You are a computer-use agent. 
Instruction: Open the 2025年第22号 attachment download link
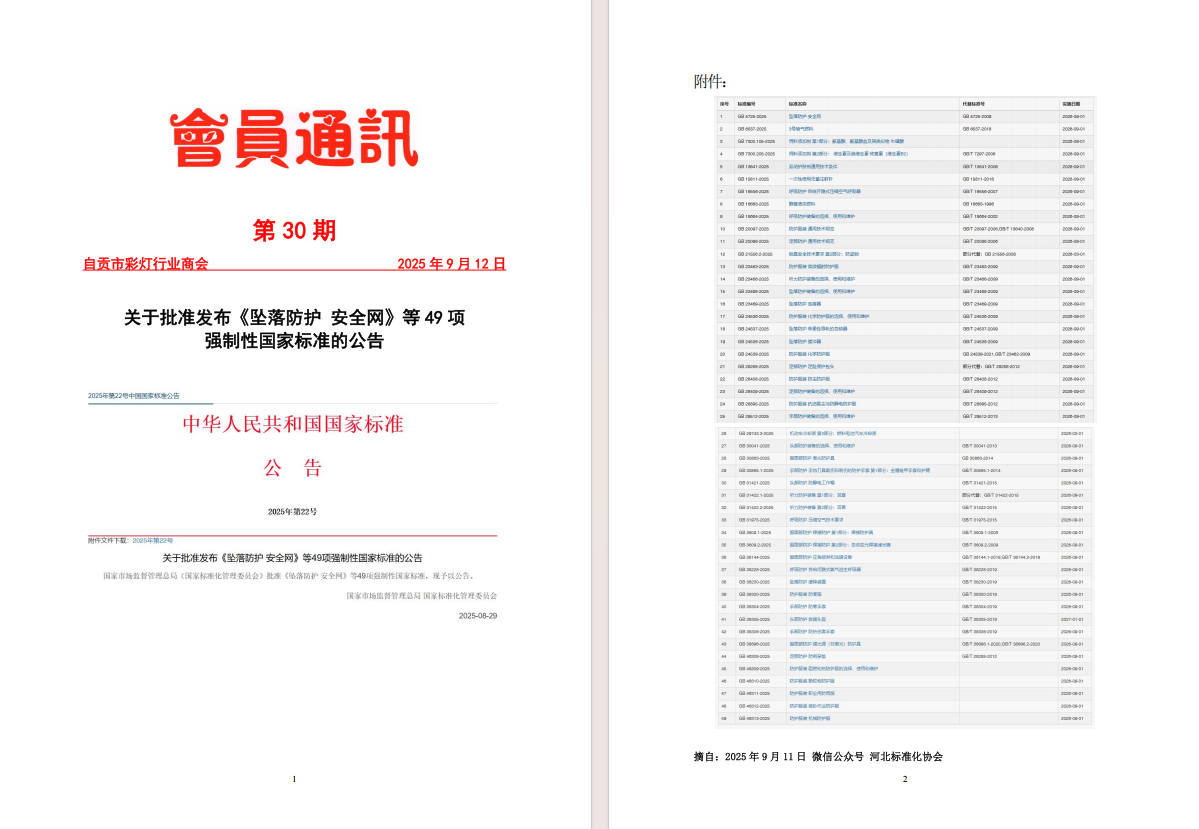click(153, 540)
